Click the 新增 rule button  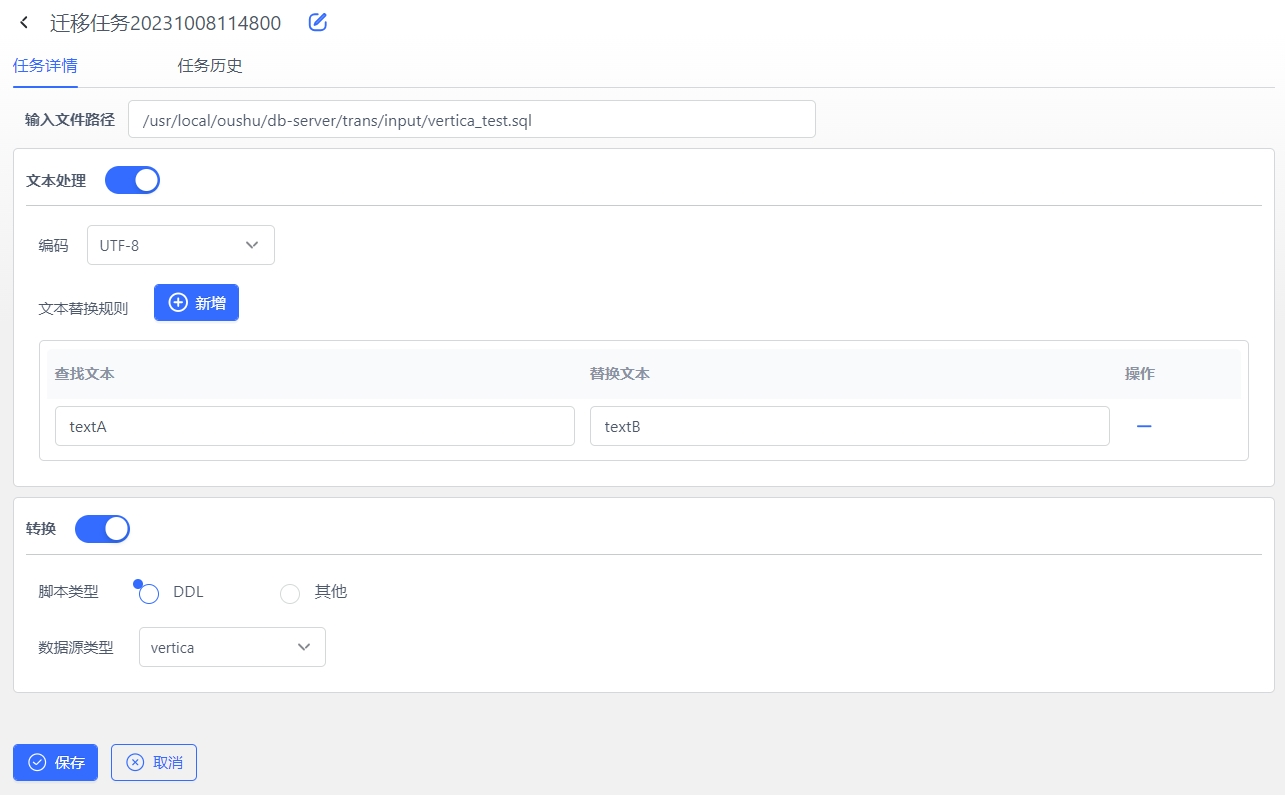pyautogui.click(x=196, y=303)
